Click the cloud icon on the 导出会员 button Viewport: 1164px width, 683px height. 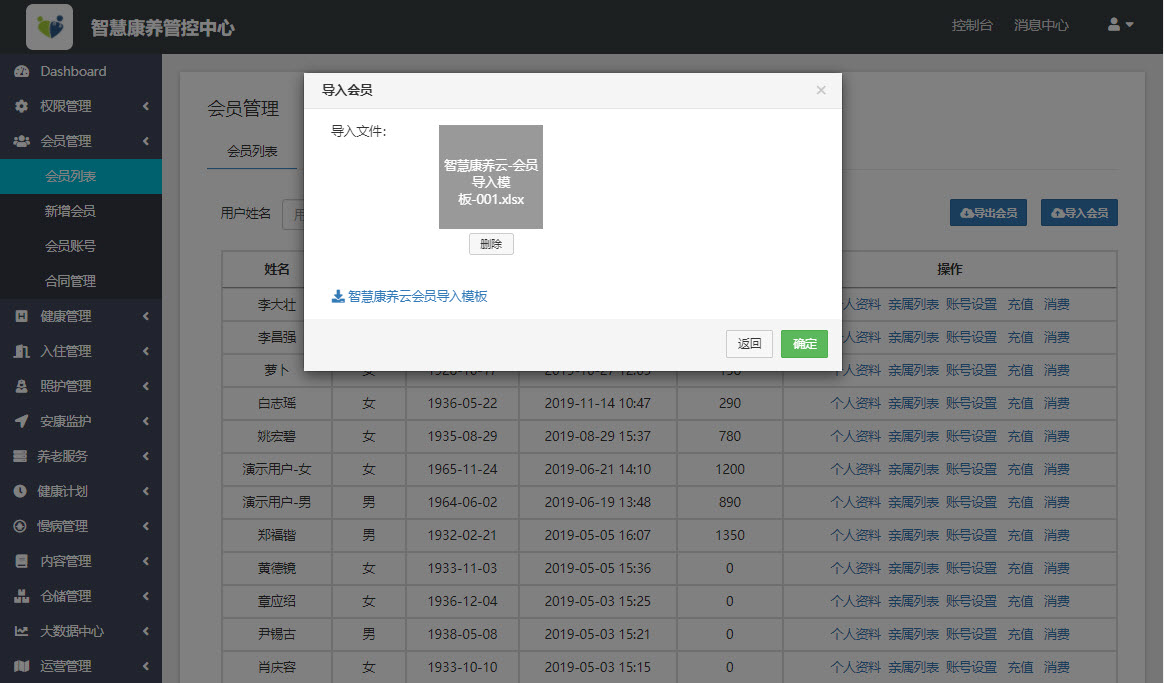point(966,212)
